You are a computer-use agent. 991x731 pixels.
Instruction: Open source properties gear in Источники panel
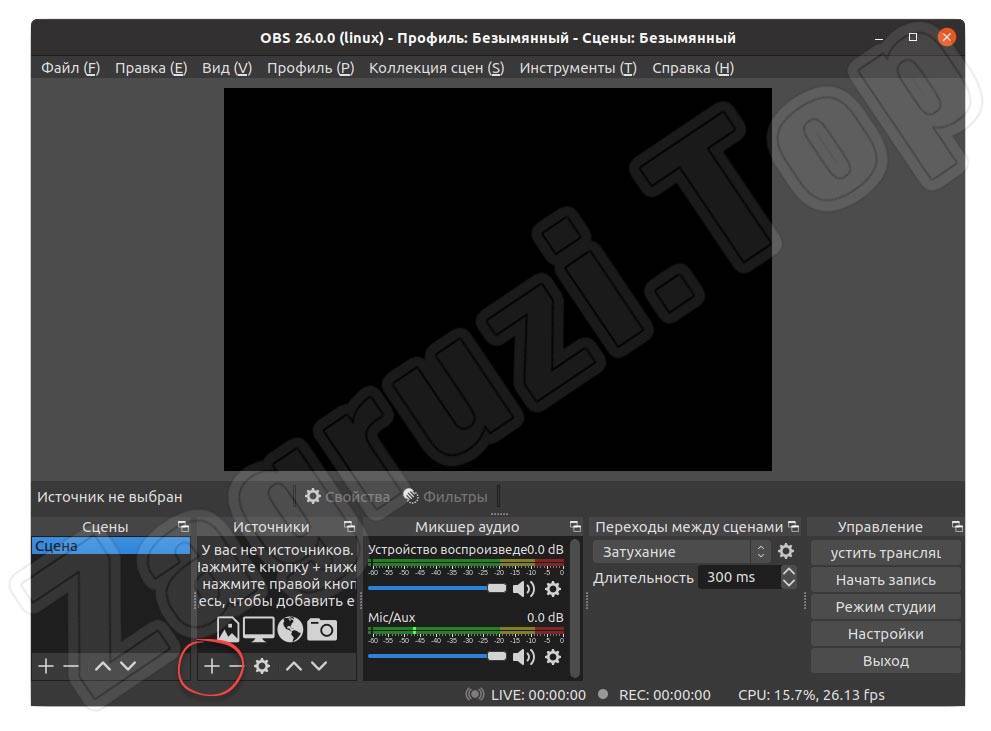pyautogui.click(x=262, y=666)
